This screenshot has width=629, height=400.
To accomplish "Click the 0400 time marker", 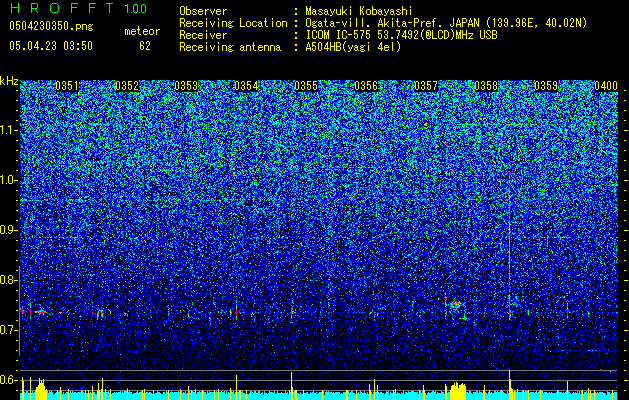I will pos(606,86).
